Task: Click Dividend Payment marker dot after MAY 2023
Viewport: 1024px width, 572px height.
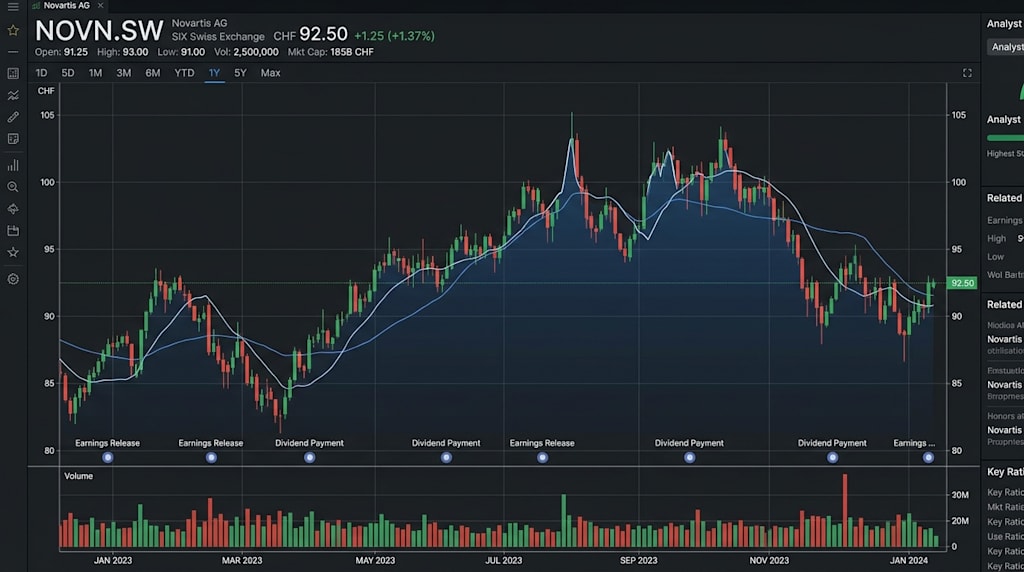Action: pyautogui.click(x=446, y=458)
